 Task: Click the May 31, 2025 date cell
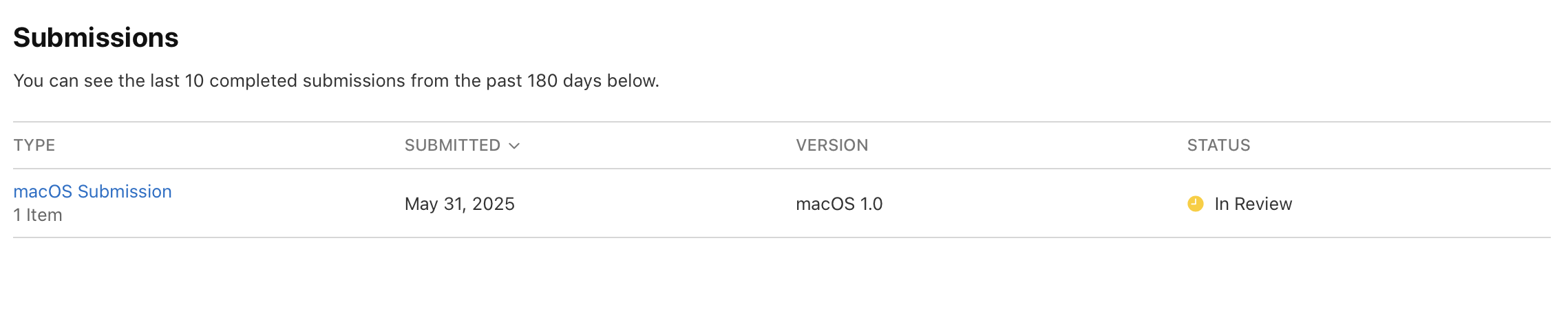point(460,204)
